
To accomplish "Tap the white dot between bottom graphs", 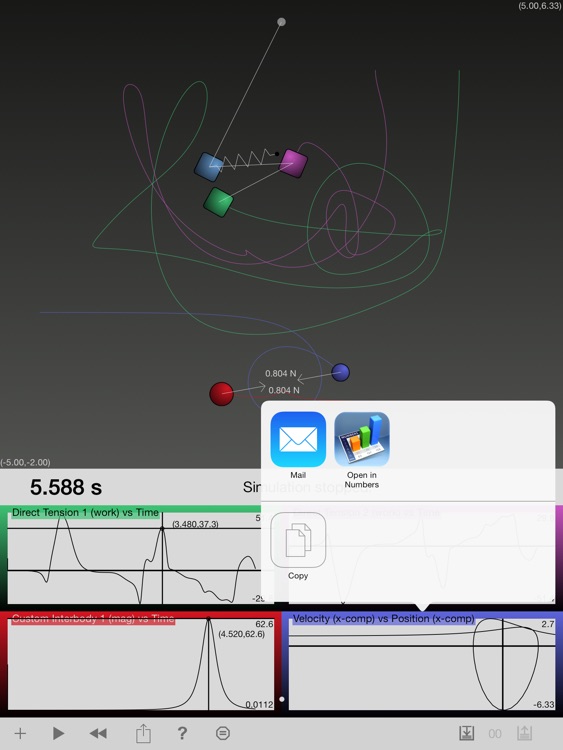I will click(282, 699).
